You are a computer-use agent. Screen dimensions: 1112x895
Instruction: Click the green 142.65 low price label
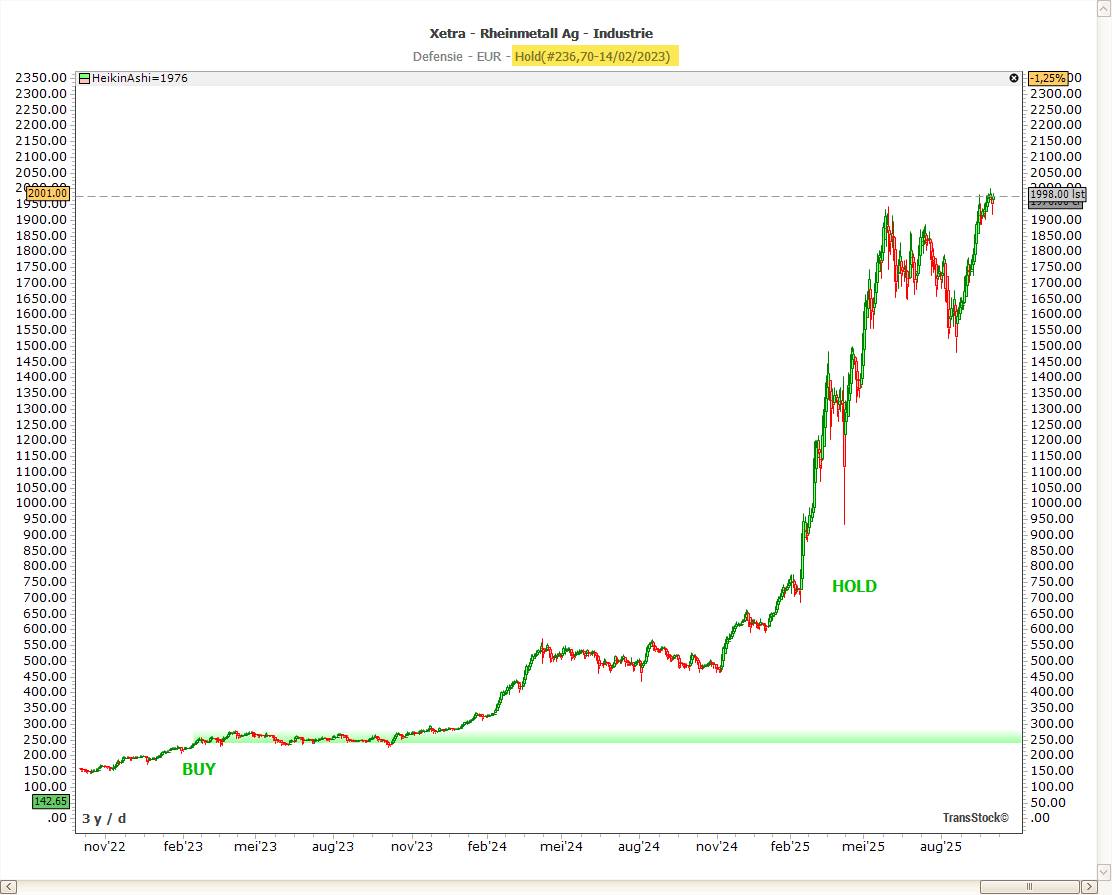[x=49, y=801]
